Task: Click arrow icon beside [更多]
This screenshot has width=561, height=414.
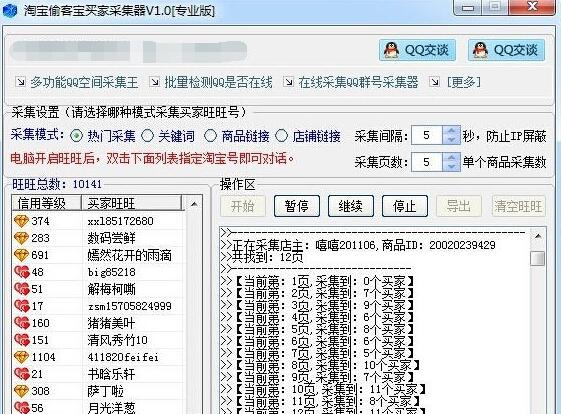Action: tap(434, 82)
